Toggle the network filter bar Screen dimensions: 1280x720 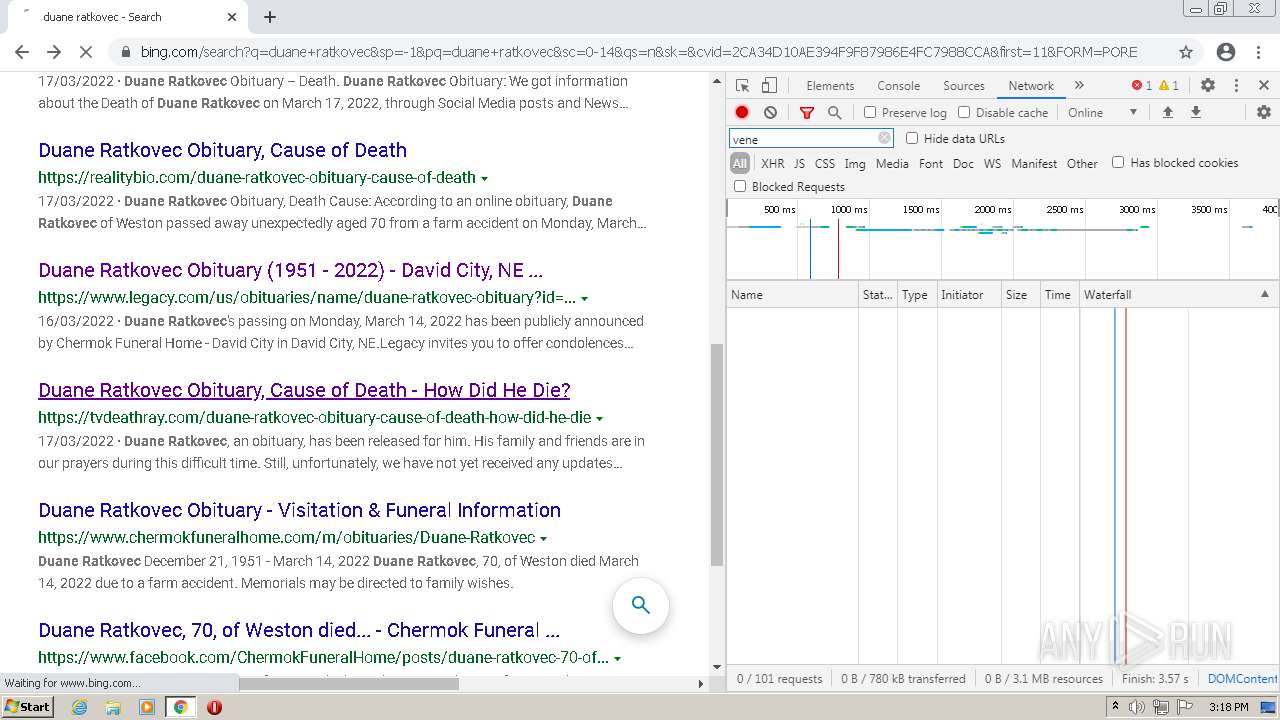click(806, 113)
